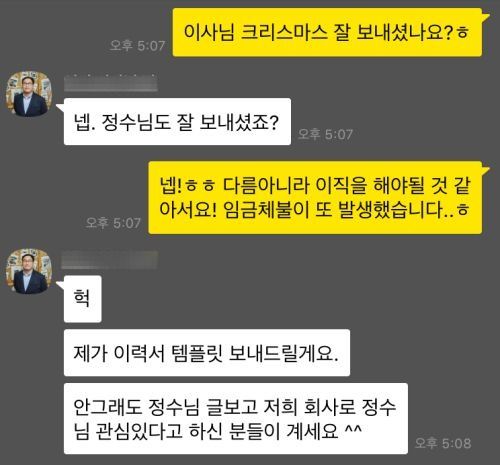Tap the 헉 message bubble
Image resolution: width=500 pixels, height=465 pixels.
pyautogui.click(x=82, y=299)
